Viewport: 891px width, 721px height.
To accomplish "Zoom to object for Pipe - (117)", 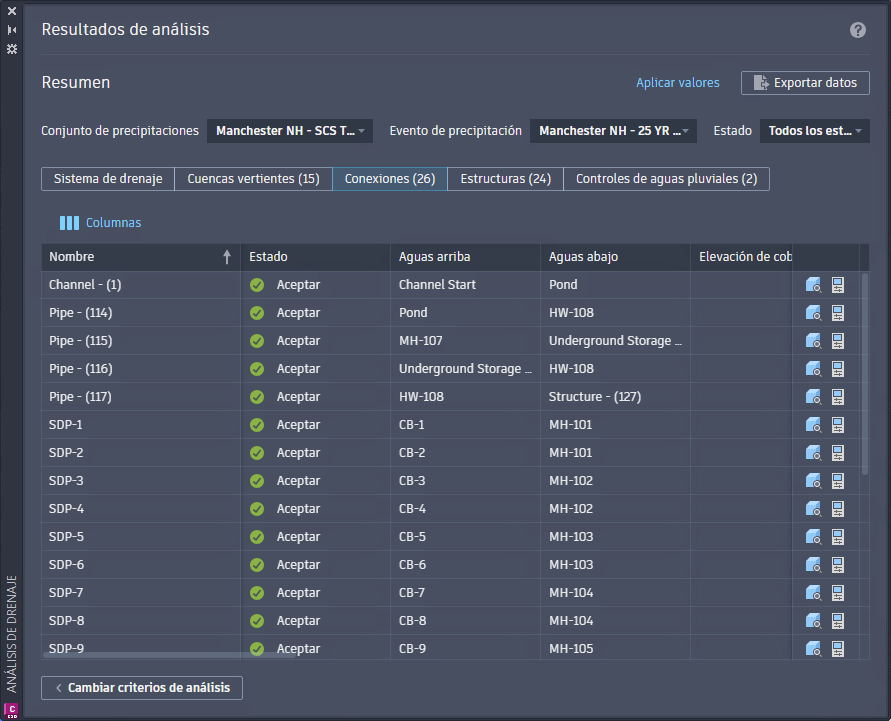I will coord(813,397).
